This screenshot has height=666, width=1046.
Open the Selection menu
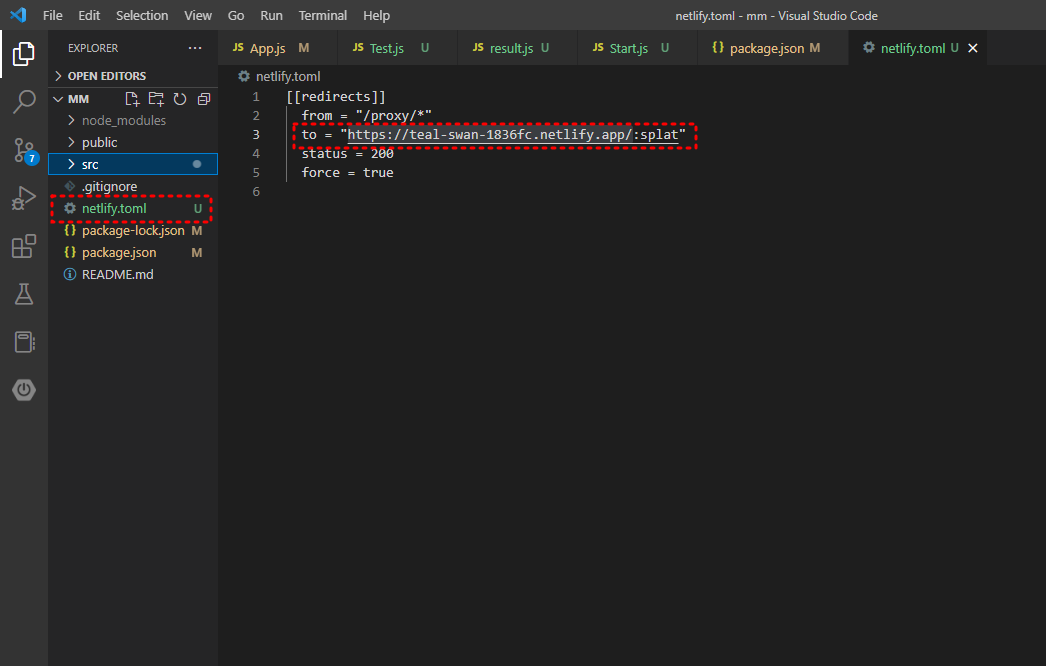click(x=142, y=15)
